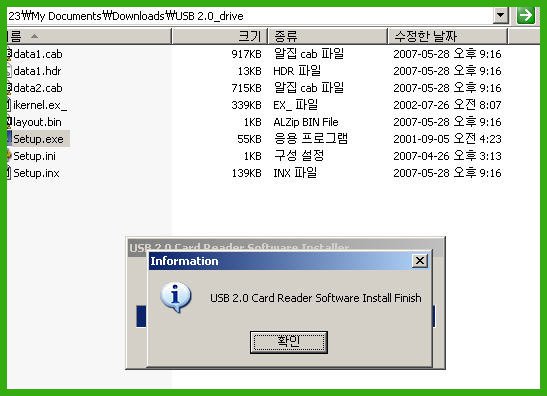Sort by the 종류 column header
547x396 pixels.
coord(328,36)
